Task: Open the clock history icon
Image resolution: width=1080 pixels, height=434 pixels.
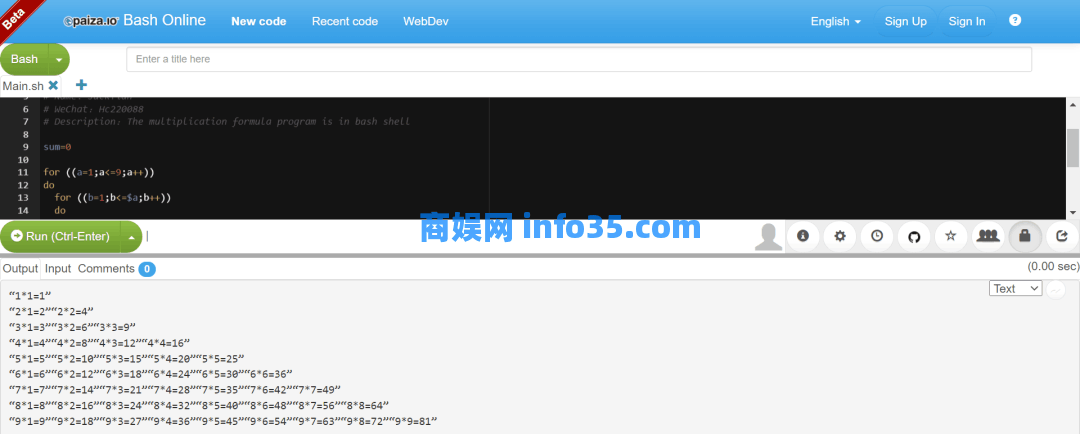Action: 877,236
